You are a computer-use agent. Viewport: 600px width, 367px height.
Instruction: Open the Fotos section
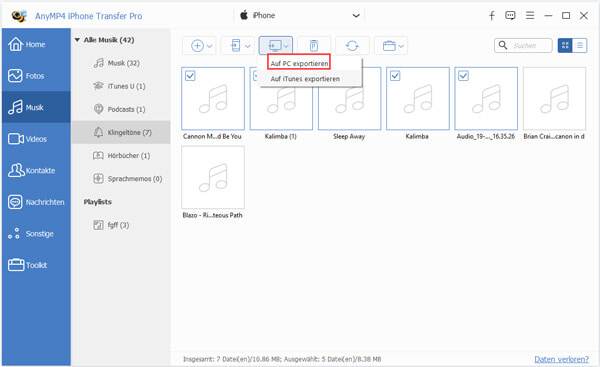[x=36, y=76]
